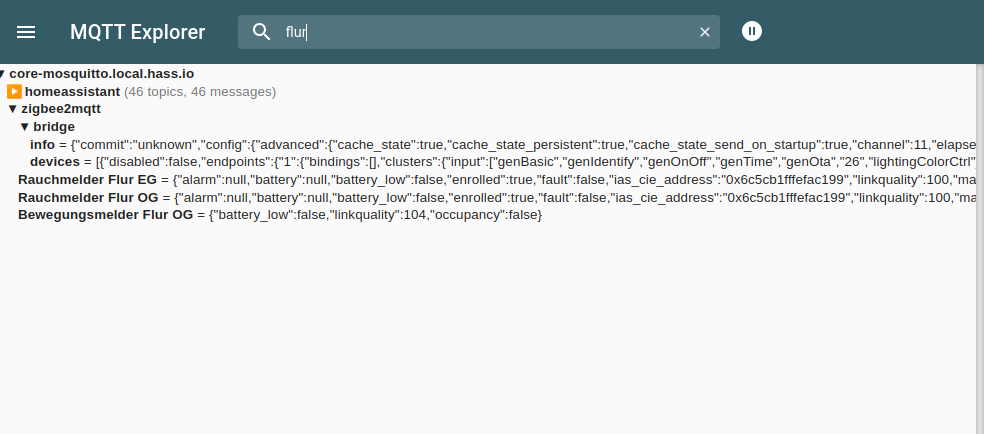Click the 46 topics, 46 messages count
The height and width of the screenshot is (434, 984).
click(200, 91)
